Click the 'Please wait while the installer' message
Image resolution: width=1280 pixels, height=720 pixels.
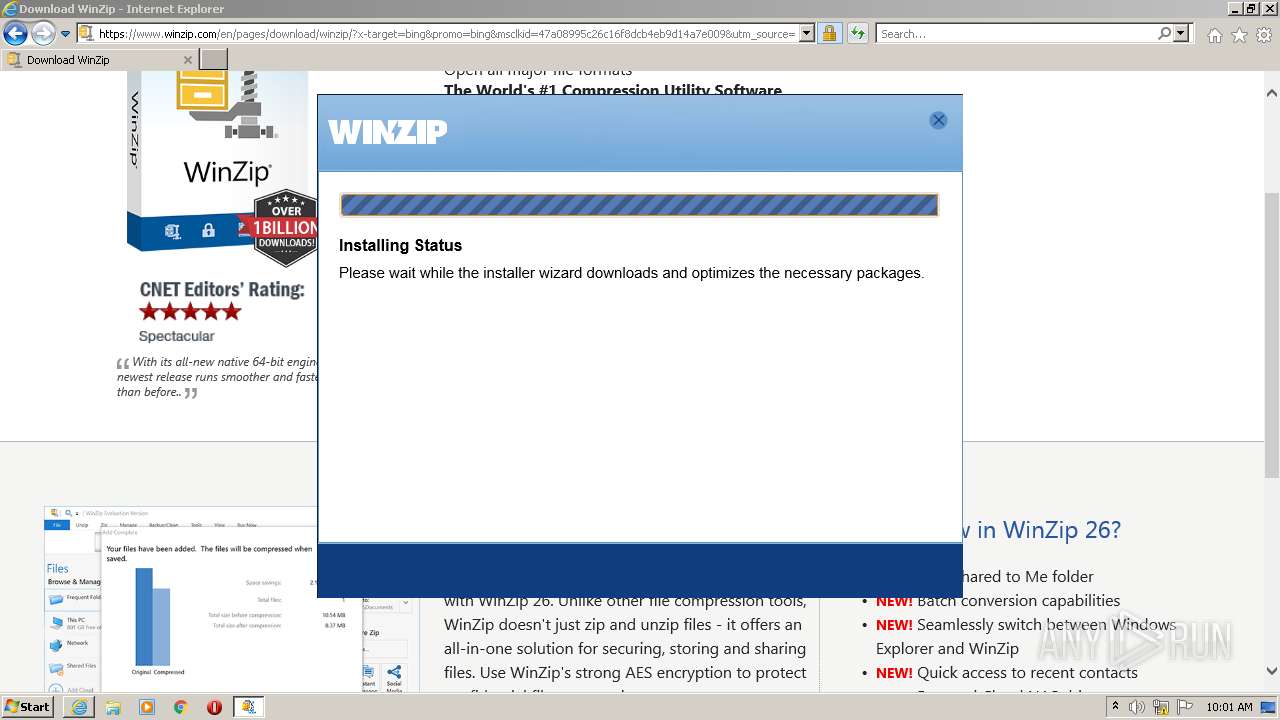point(631,273)
